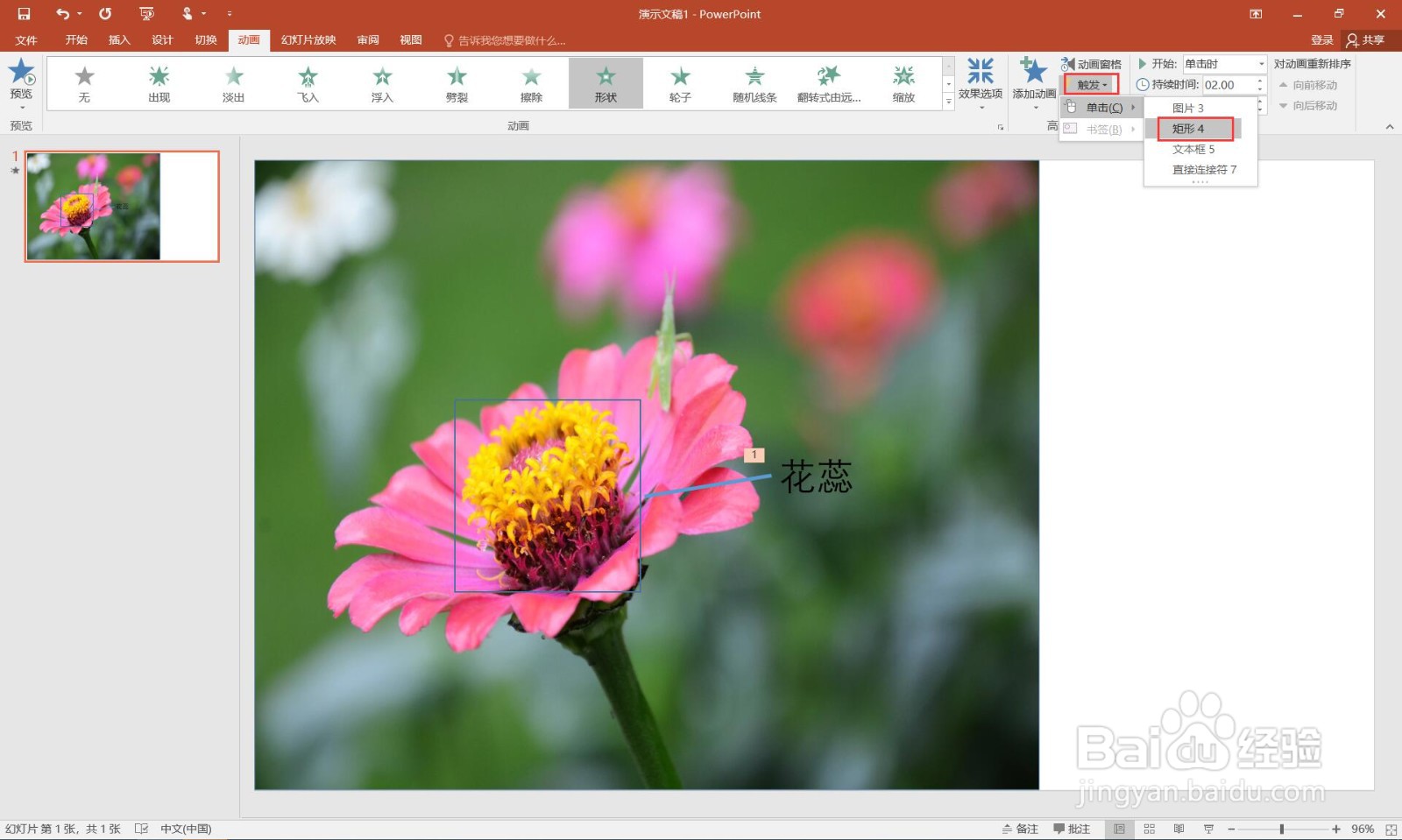The height and width of the screenshot is (840, 1402).
Task: Open 效果选项 effect options
Action: [980, 83]
